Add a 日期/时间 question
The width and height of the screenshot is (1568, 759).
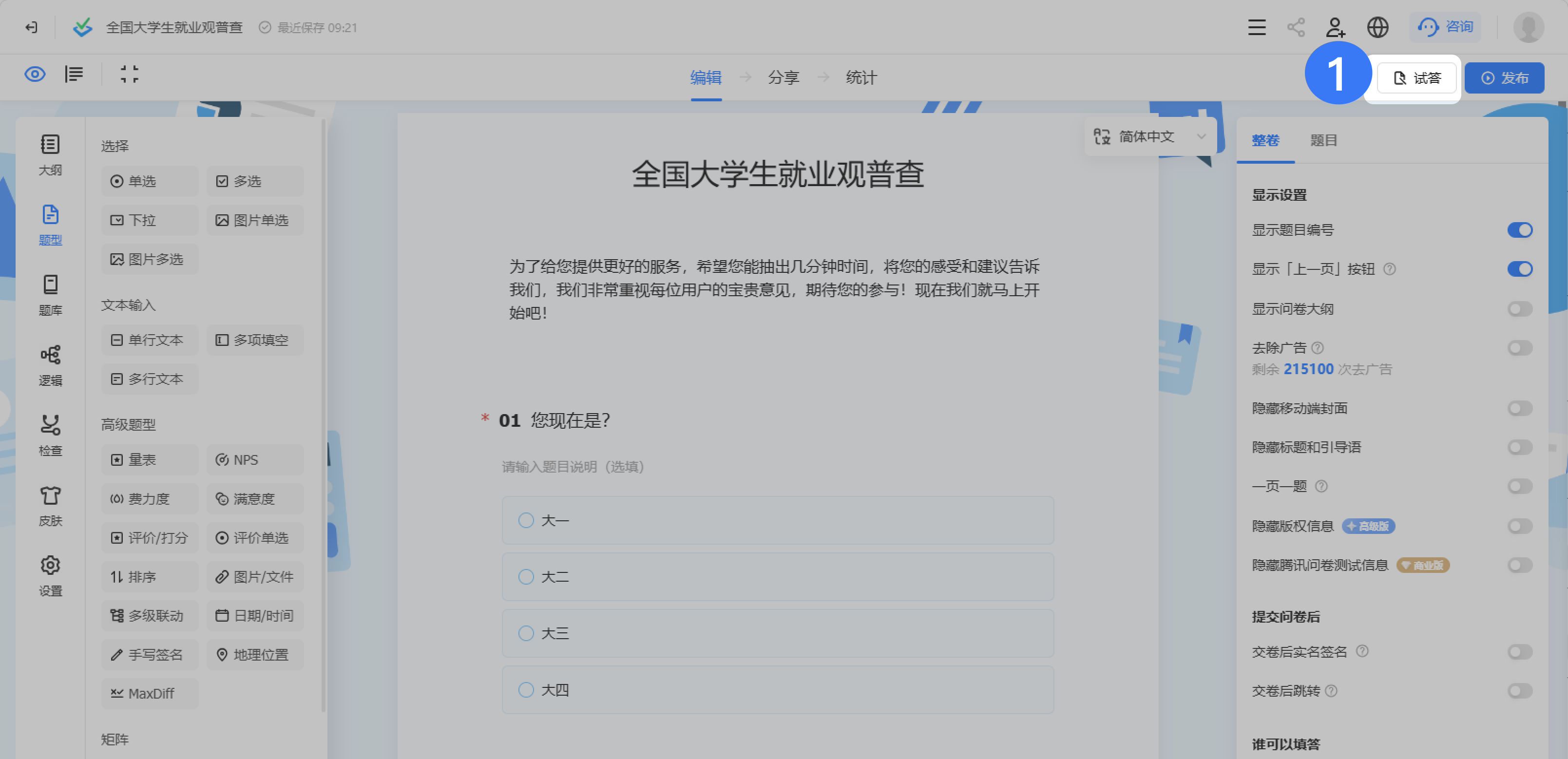pyautogui.click(x=255, y=615)
